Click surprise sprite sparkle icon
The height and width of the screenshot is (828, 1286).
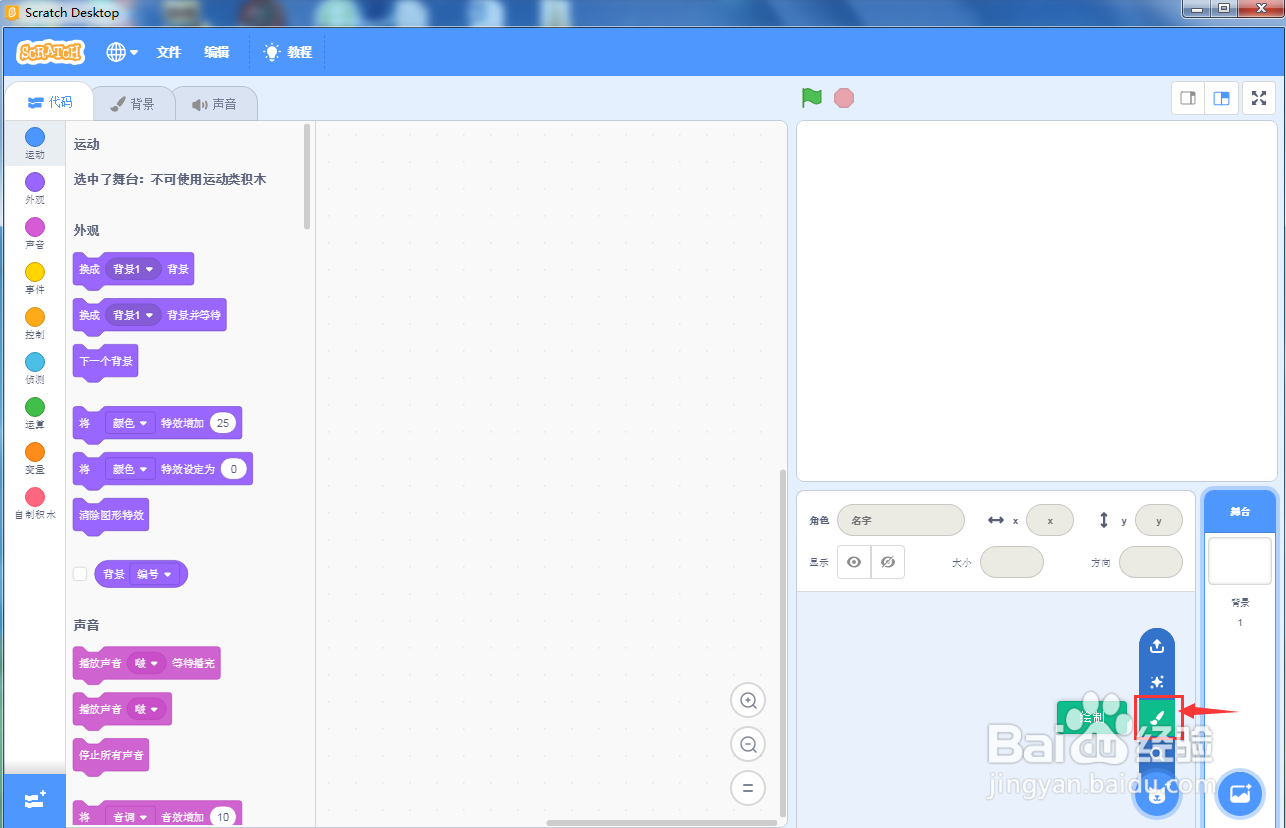[x=1157, y=682]
